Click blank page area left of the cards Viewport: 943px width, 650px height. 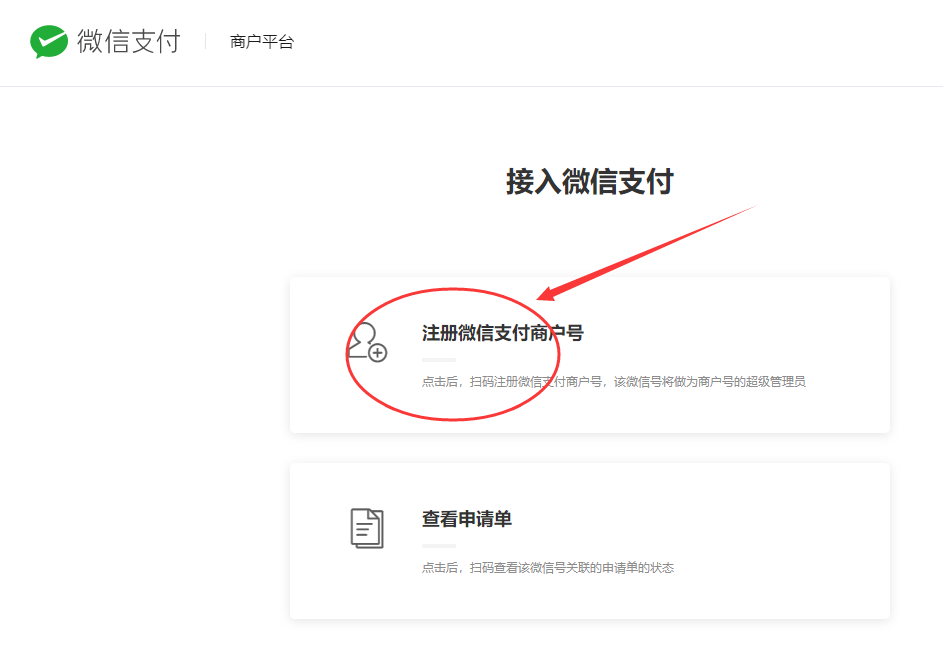click(140, 400)
